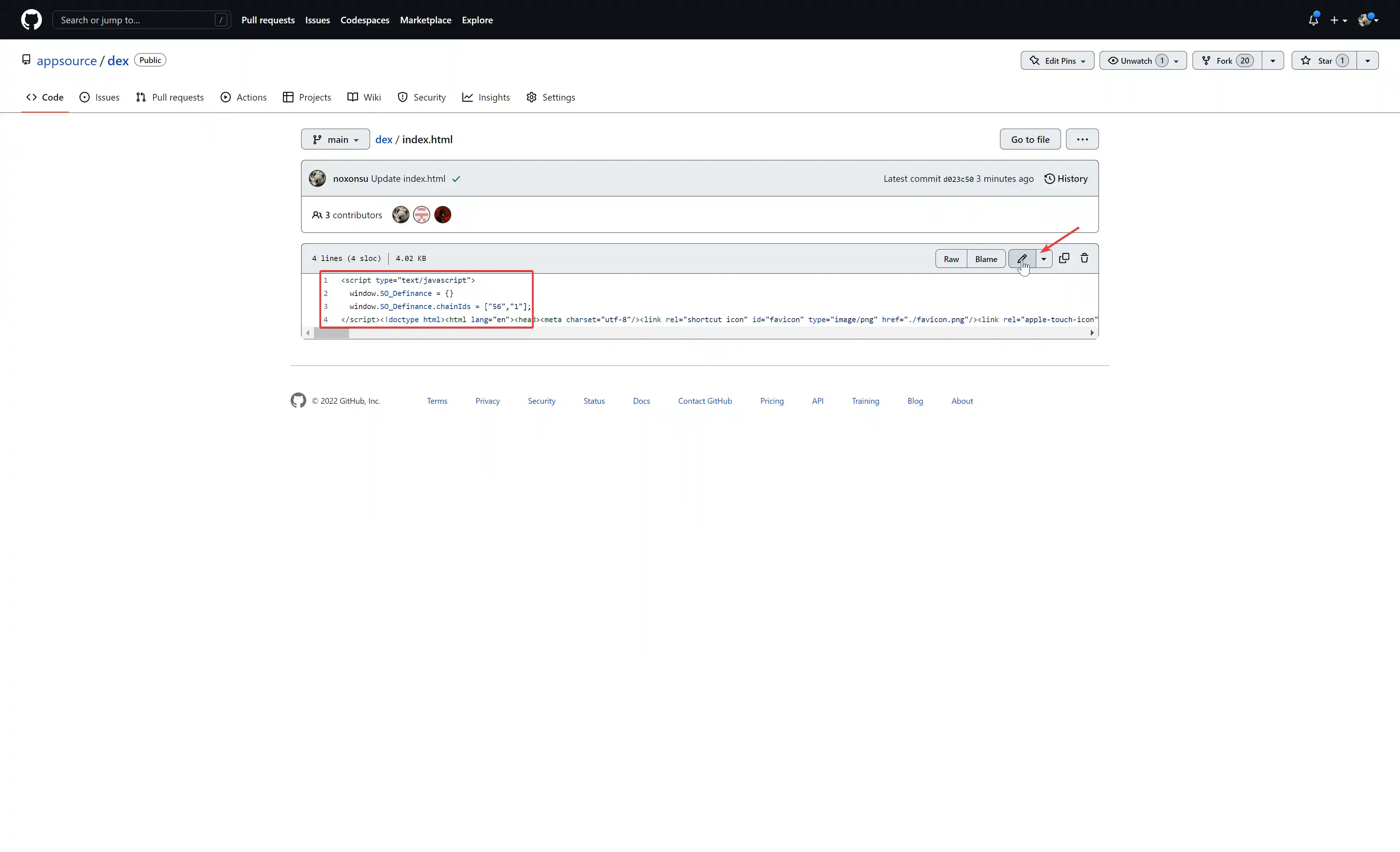Toggle Star on the repository

[1324, 61]
